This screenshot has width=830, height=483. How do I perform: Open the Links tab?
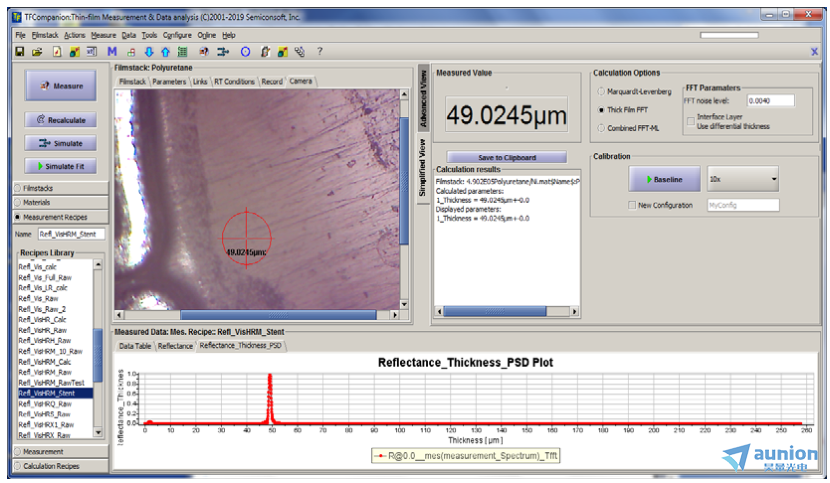200,82
